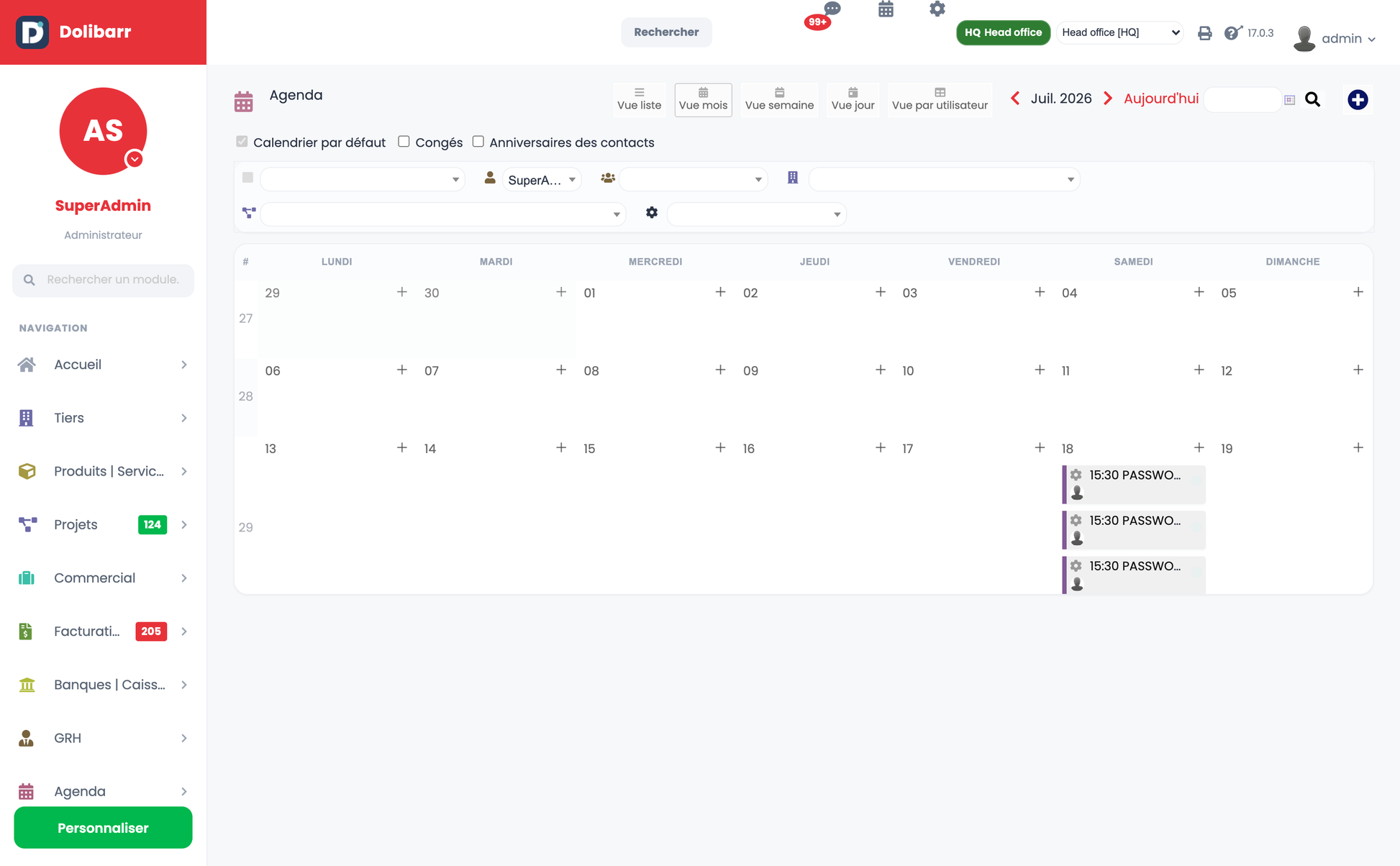Click the Banques bank icon in sidebar
The height and width of the screenshot is (866, 1400).
click(x=27, y=685)
